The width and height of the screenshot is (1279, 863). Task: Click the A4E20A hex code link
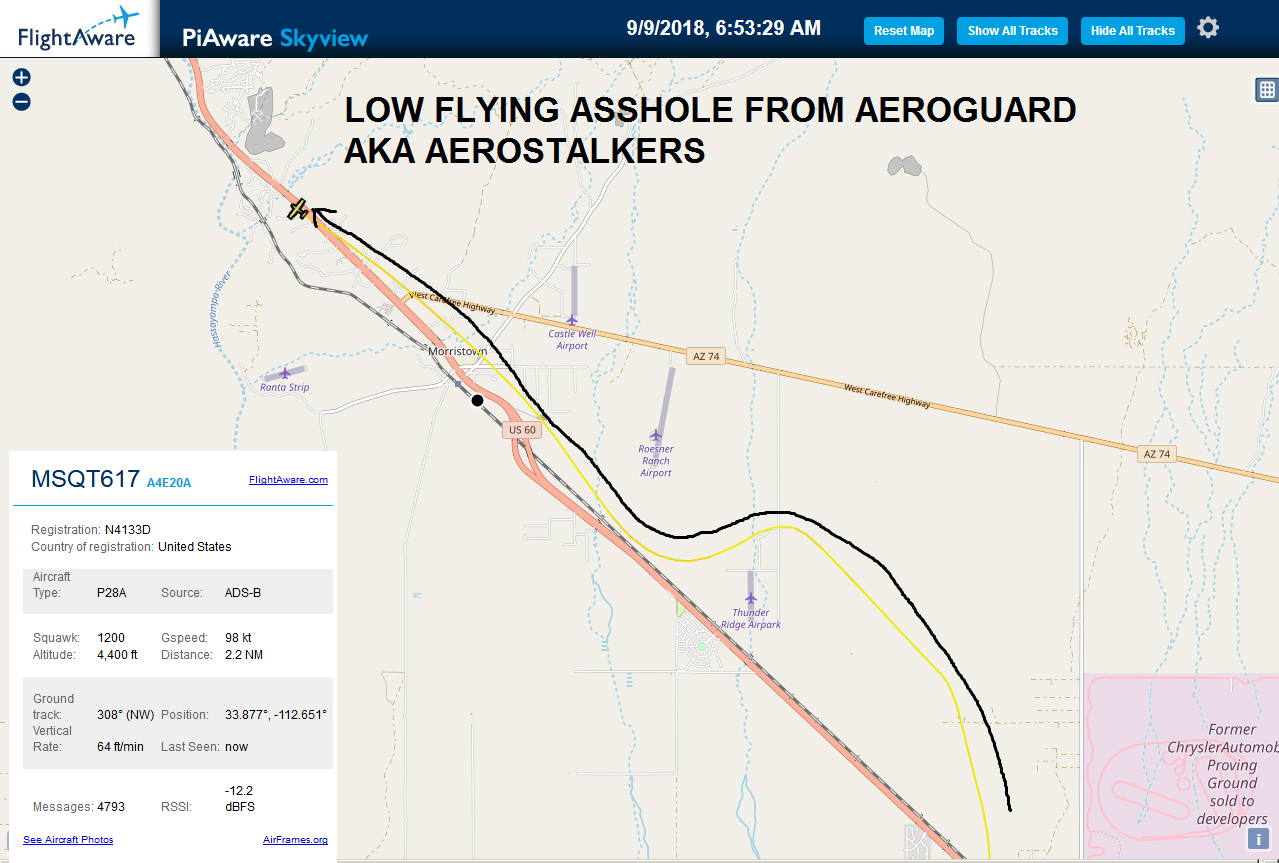tap(169, 483)
